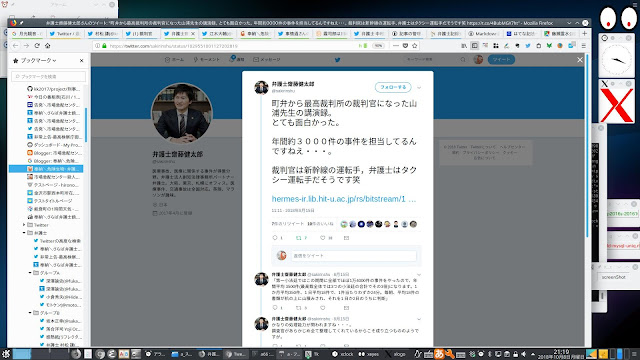Click the xclock taskbar entry
640x360 pixels.
pyautogui.click(x=343, y=354)
